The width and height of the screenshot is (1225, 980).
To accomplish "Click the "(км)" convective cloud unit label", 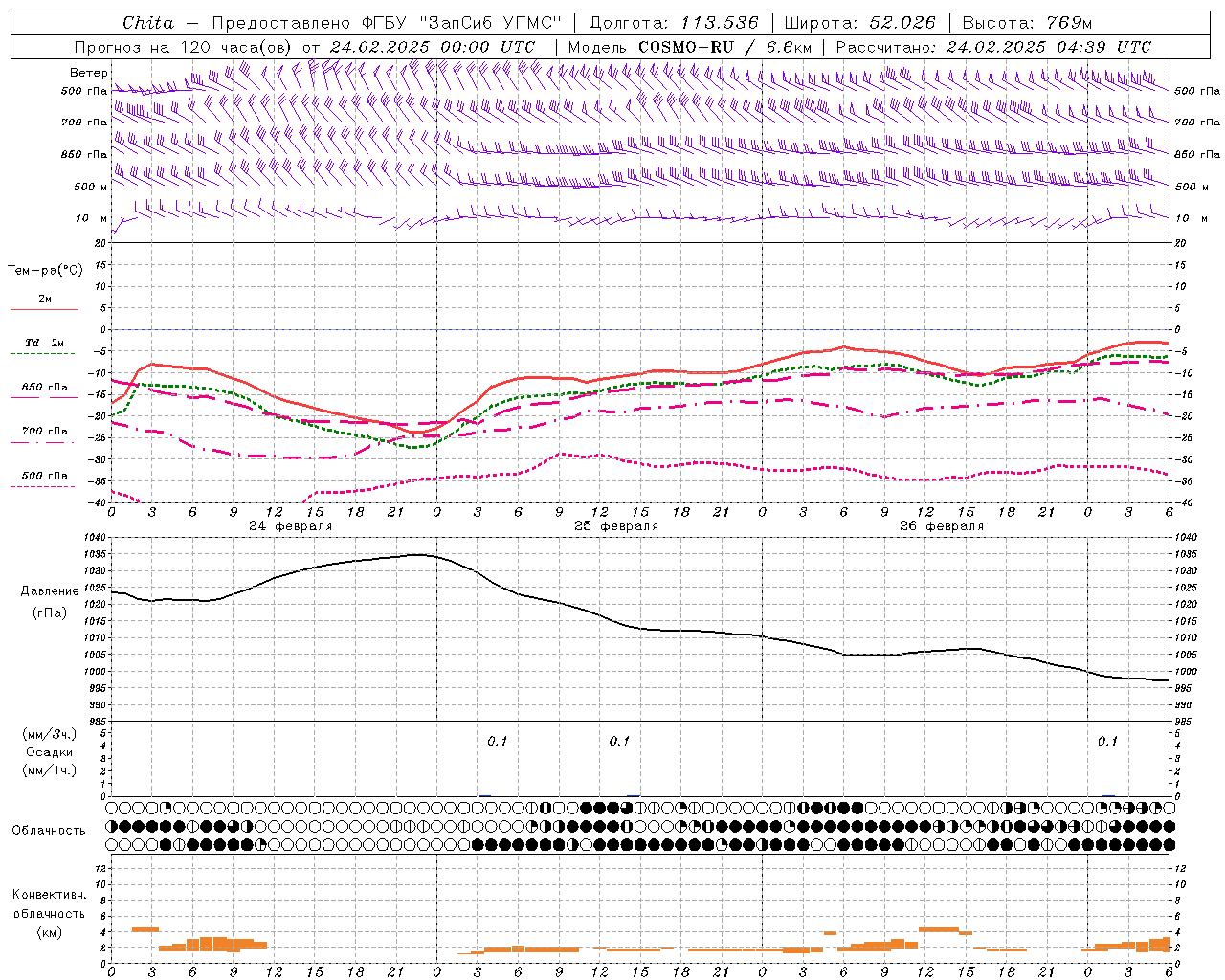I will (x=50, y=932).
